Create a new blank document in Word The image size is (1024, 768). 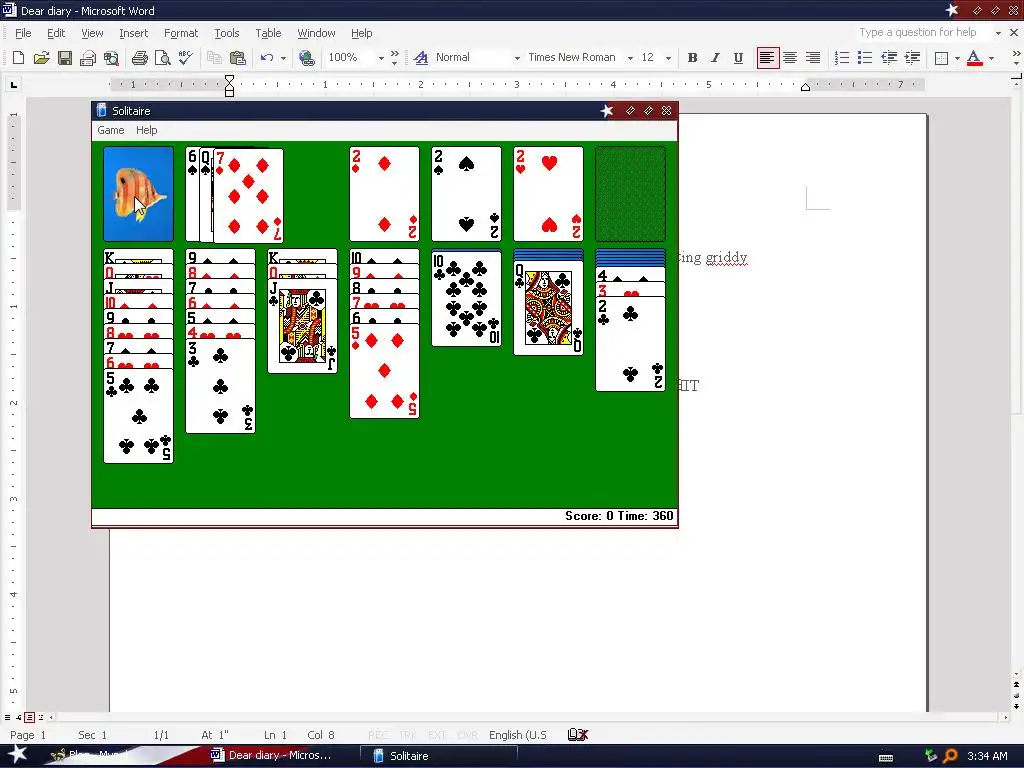tap(18, 57)
